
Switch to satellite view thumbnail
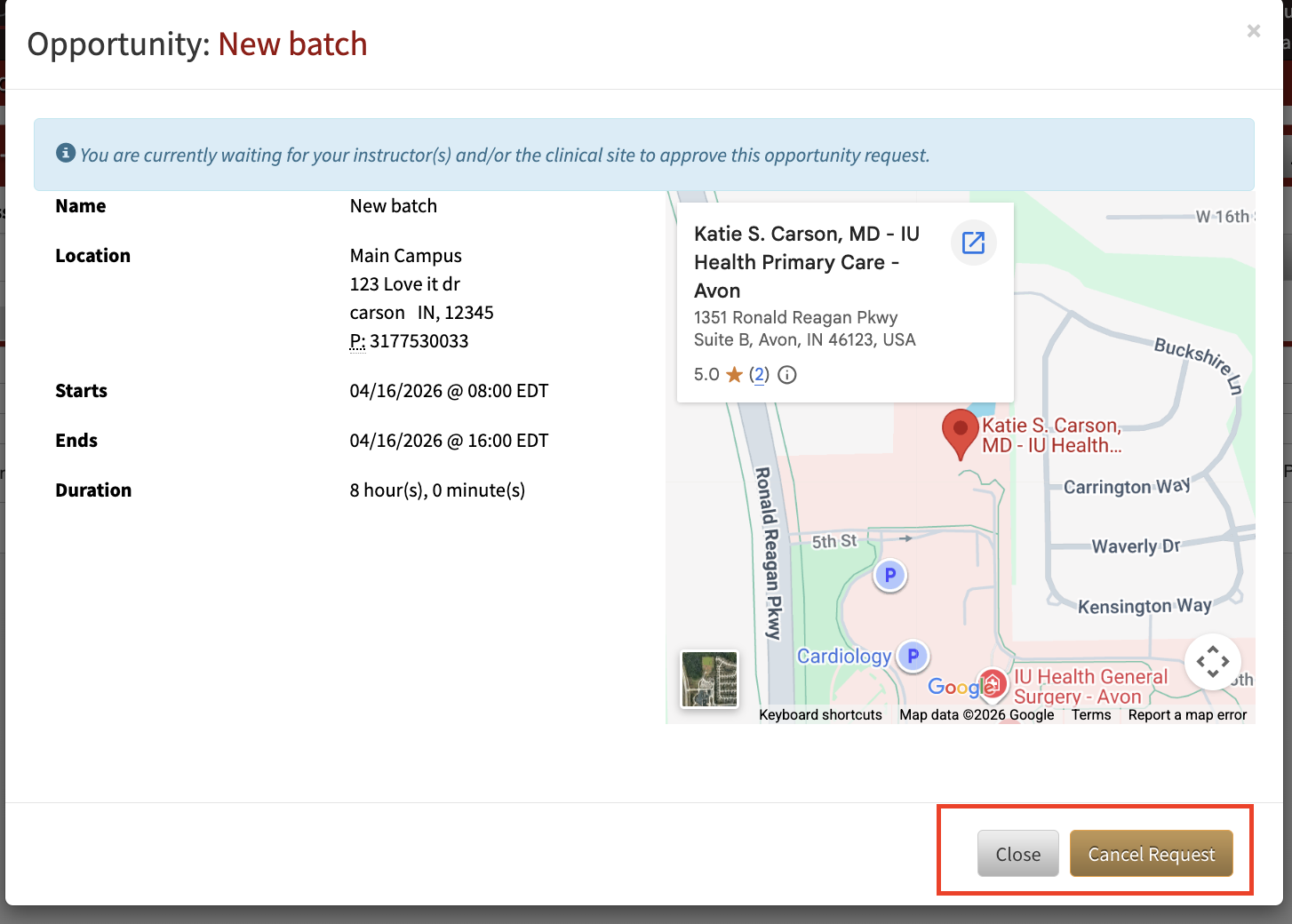pyautogui.click(x=709, y=680)
